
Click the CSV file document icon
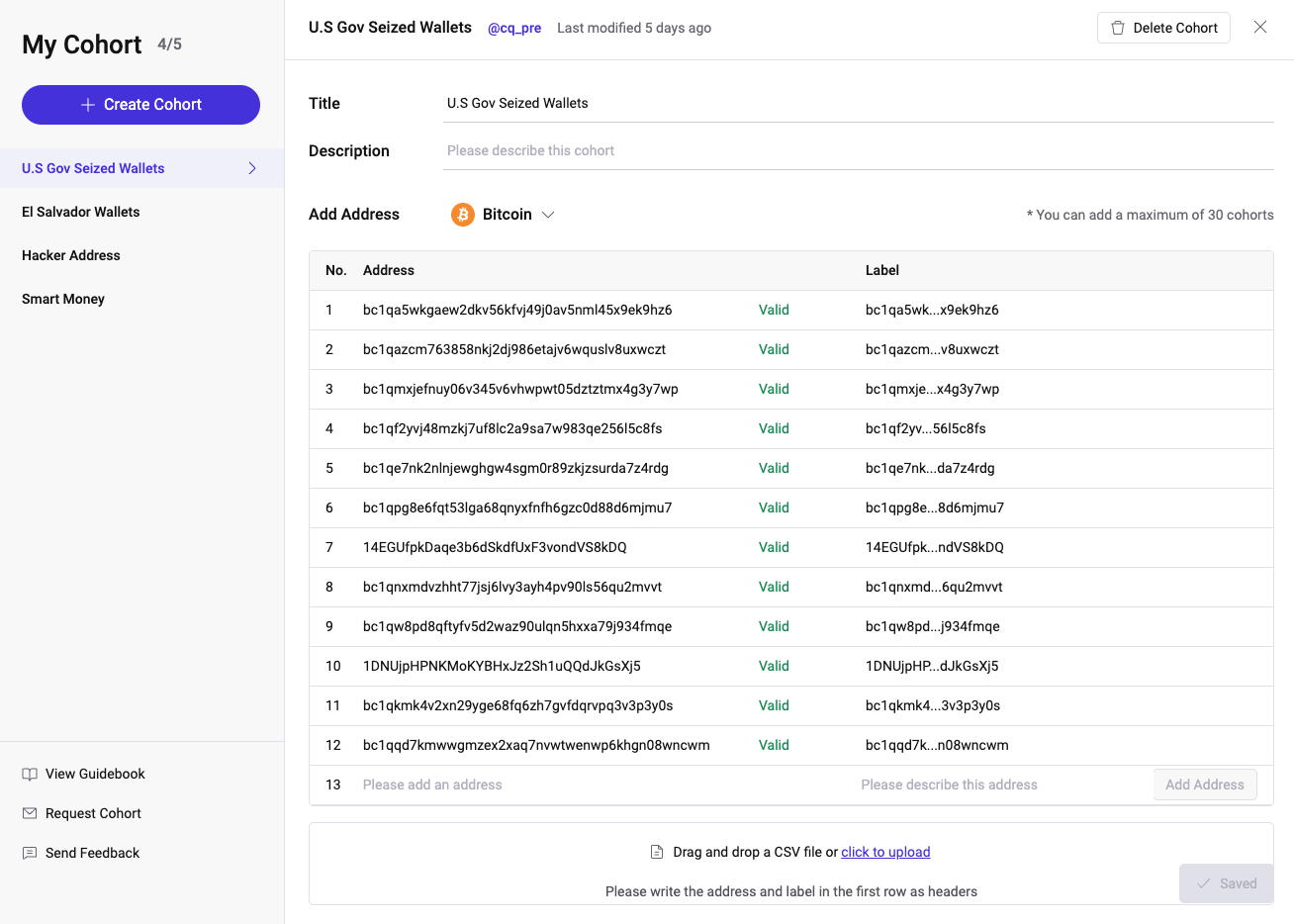(657, 852)
